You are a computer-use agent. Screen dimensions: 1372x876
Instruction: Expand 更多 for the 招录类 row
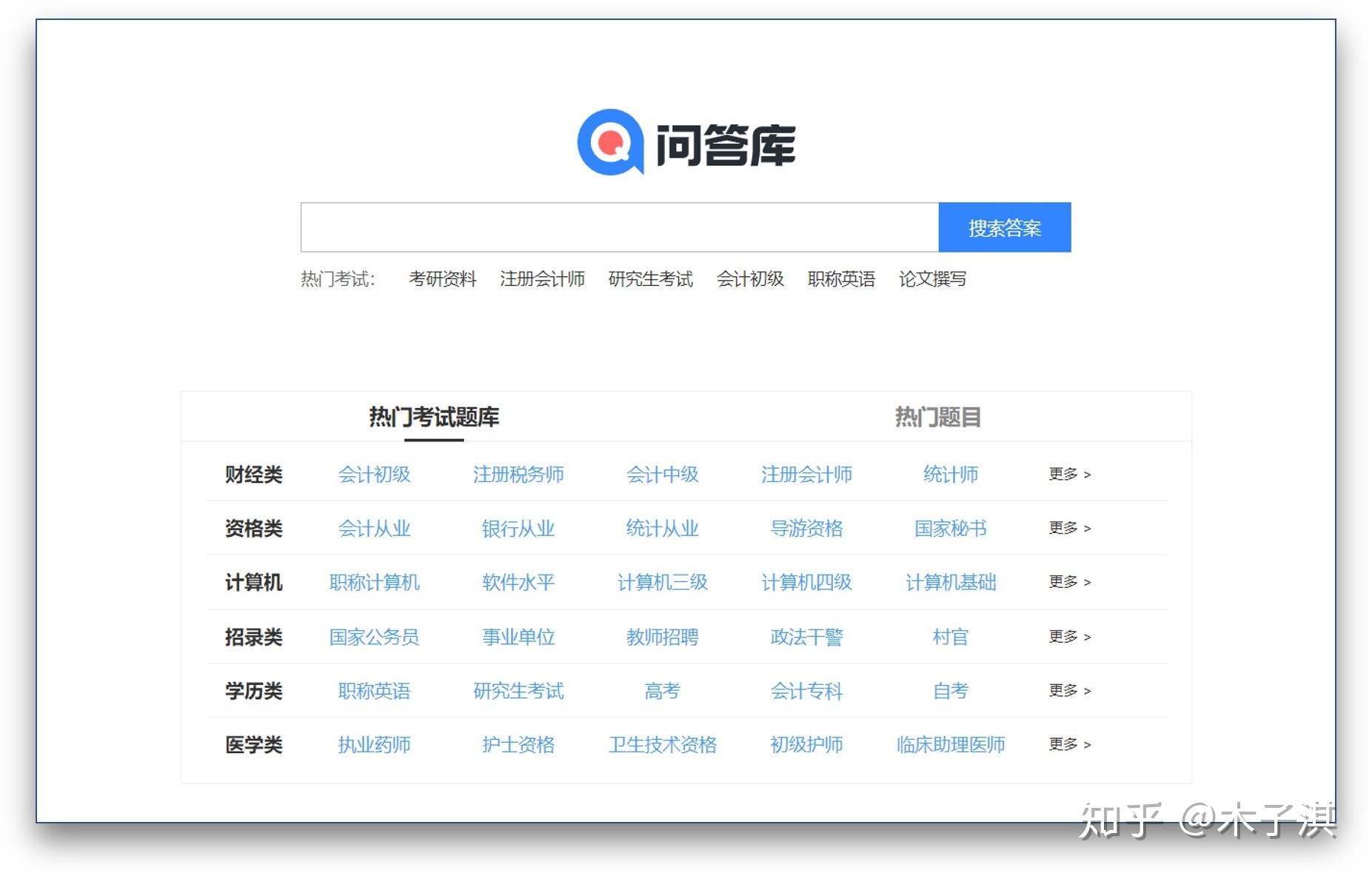tap(1068, 637)
